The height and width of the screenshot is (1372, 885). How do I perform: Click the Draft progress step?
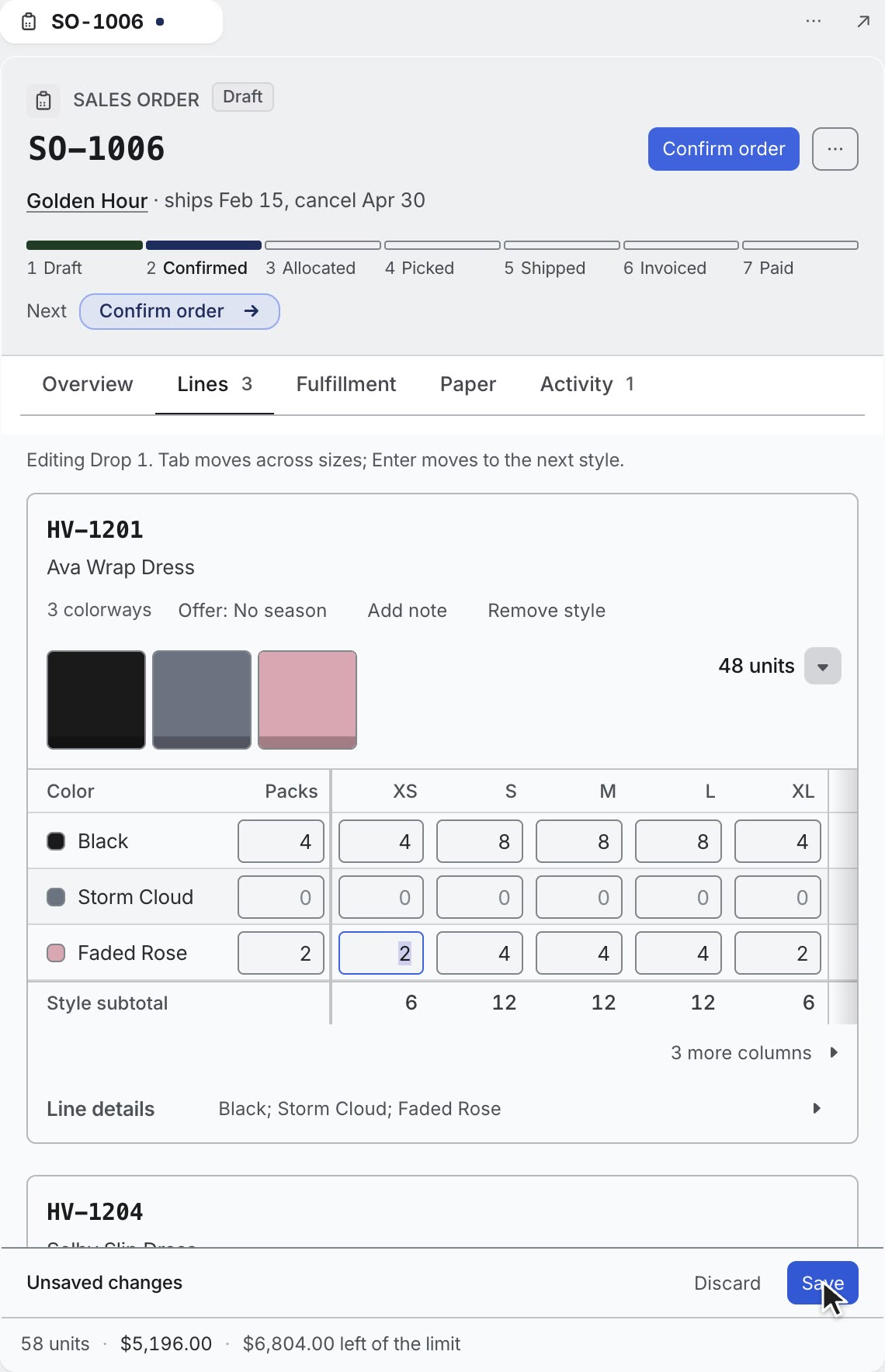point(85,259)
